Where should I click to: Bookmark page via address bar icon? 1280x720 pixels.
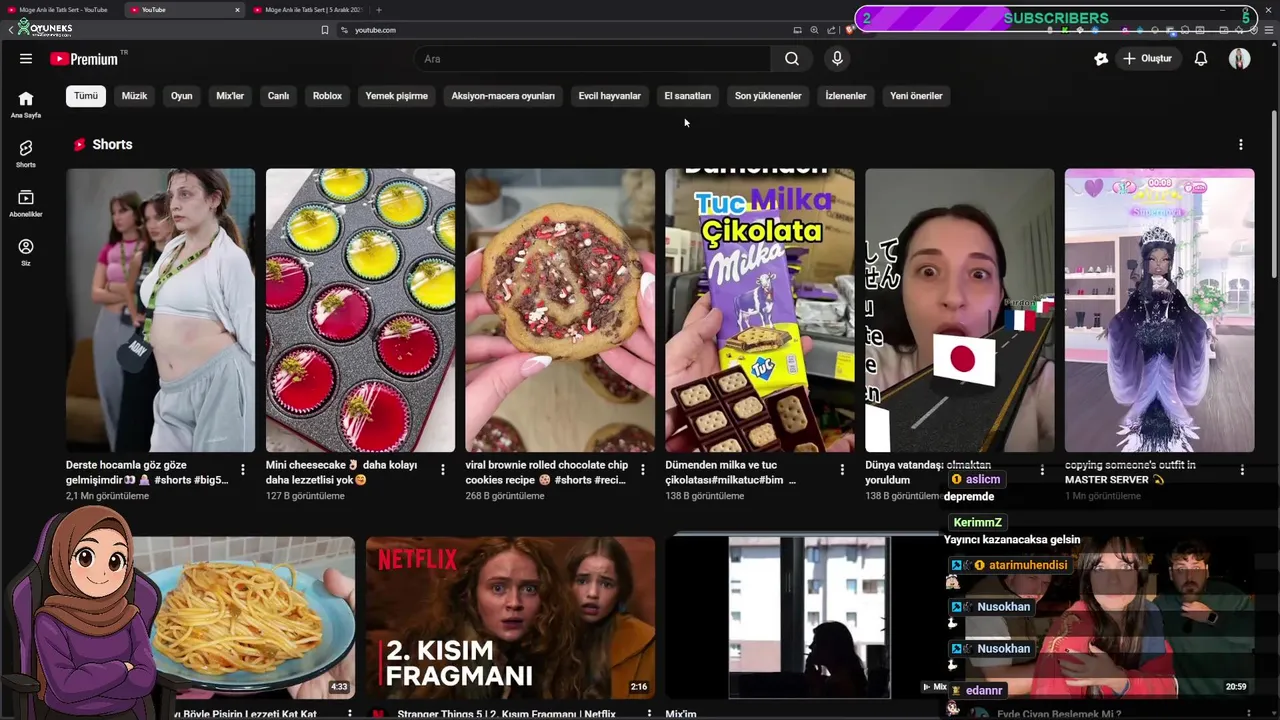click(x=325, y=30)
